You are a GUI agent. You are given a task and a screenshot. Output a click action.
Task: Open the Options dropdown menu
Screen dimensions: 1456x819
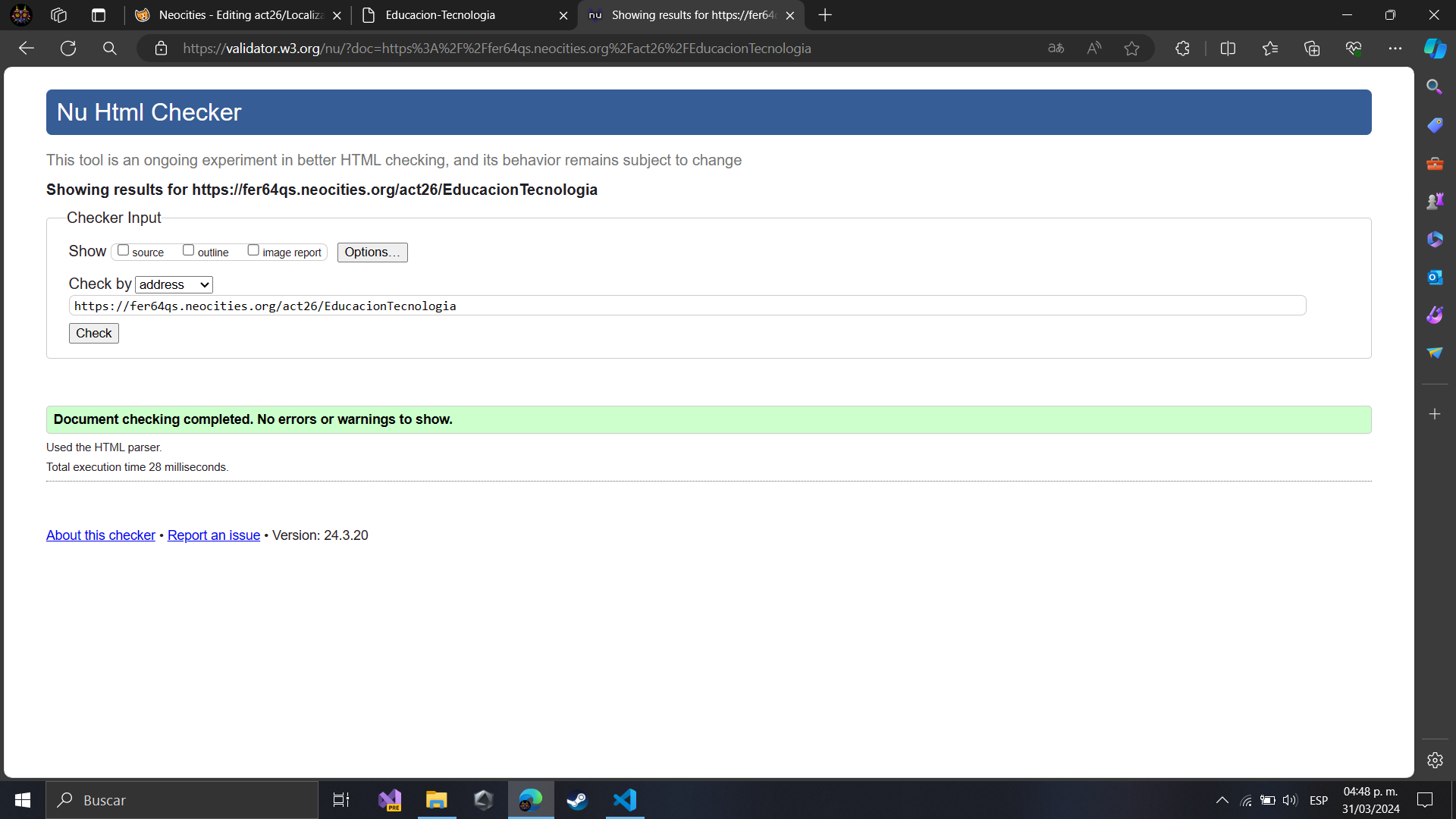tap(372, 252)
